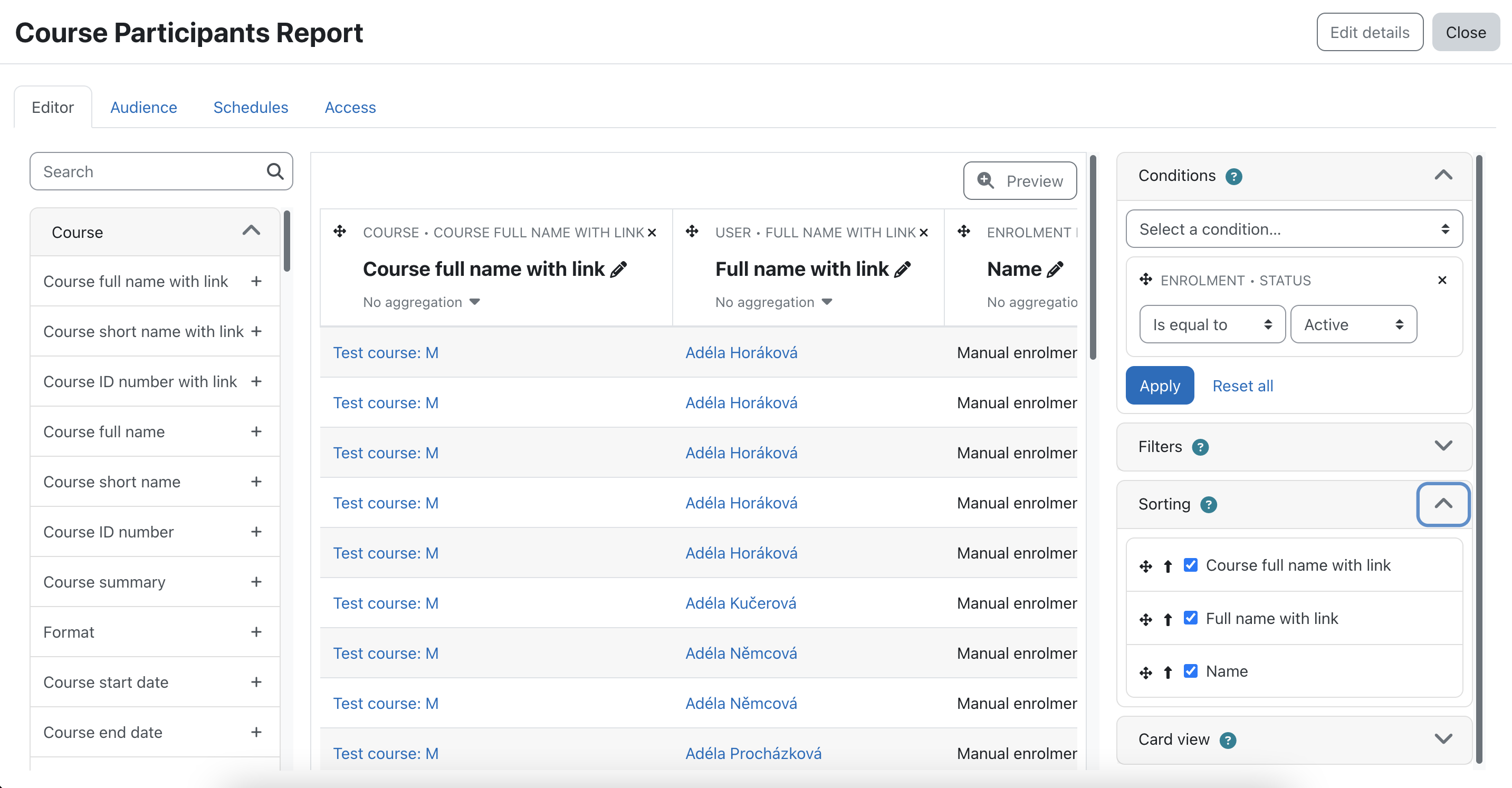Apply the conditions

(1160, 386)
